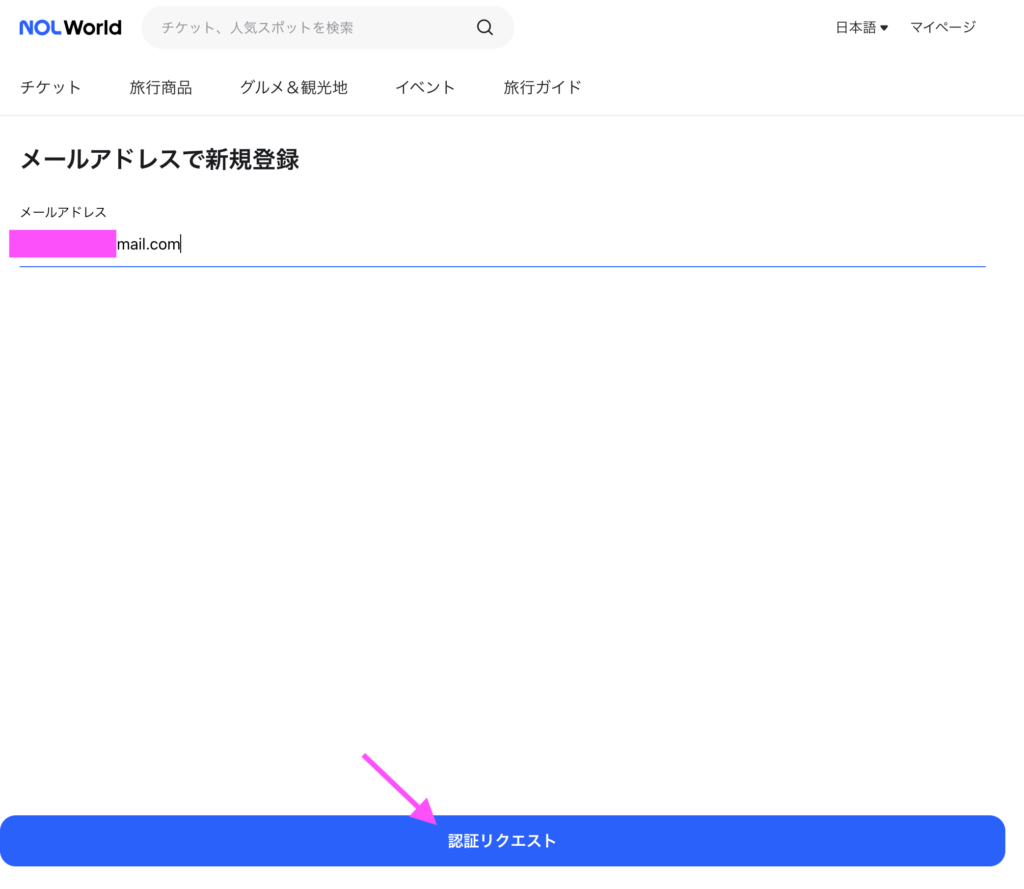Viewport: 1024px width, 889px height.
Task: Select the 旅行商品 navigation item
Action: click(x=160, y=87)
